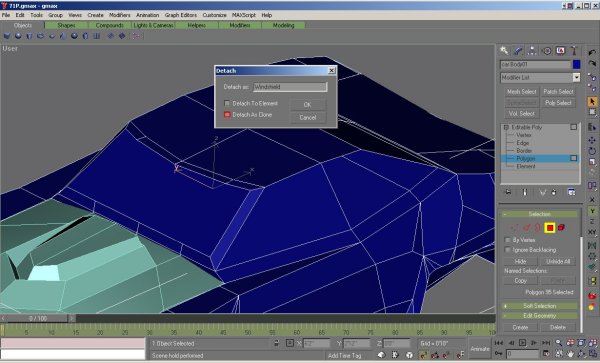This screenshot has width=600, height=363.
Task: Select the Torus primitive icon
Action: (40, 36)
